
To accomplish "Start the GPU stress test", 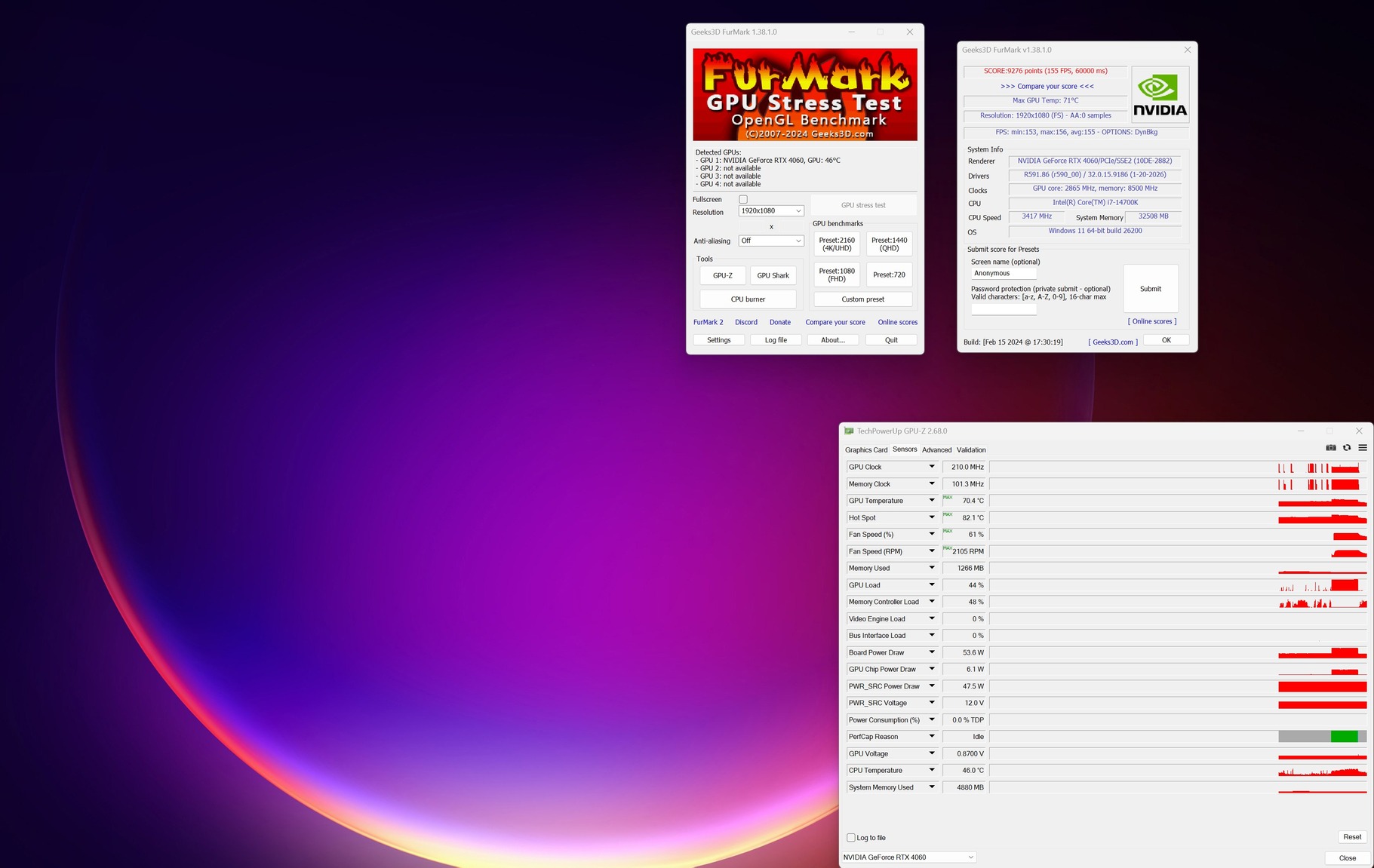I will pyautogui.click(x=863, y=205).
